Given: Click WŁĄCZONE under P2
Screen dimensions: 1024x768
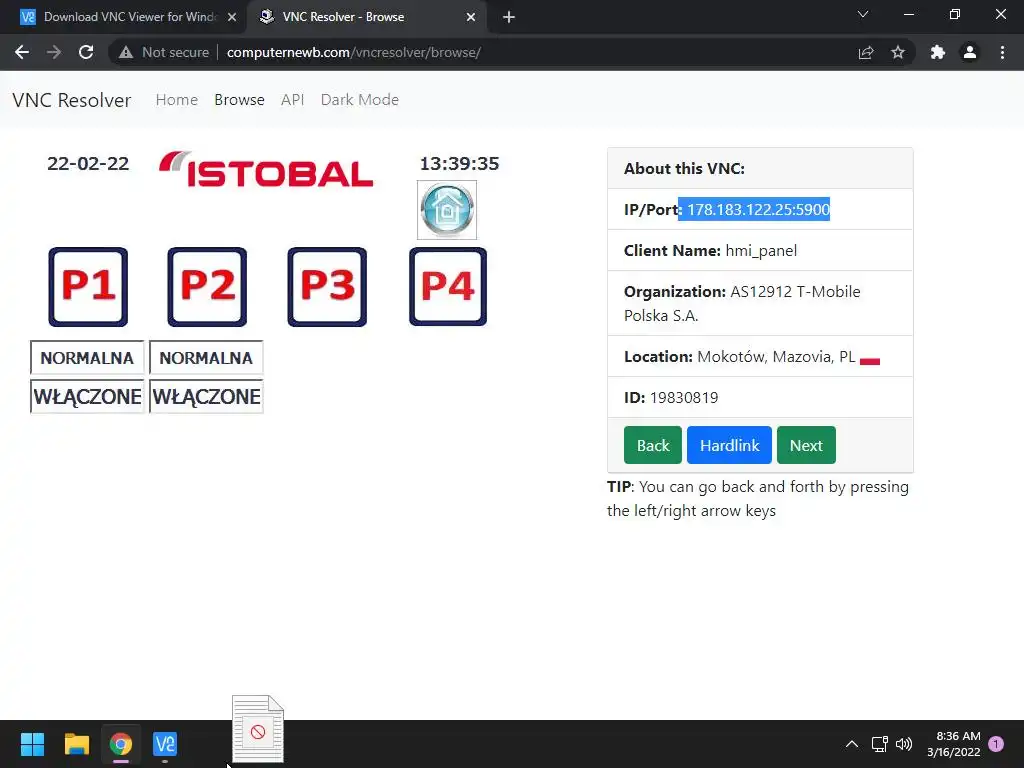Looking at the screenshot, I should click(x=206, y=396).
